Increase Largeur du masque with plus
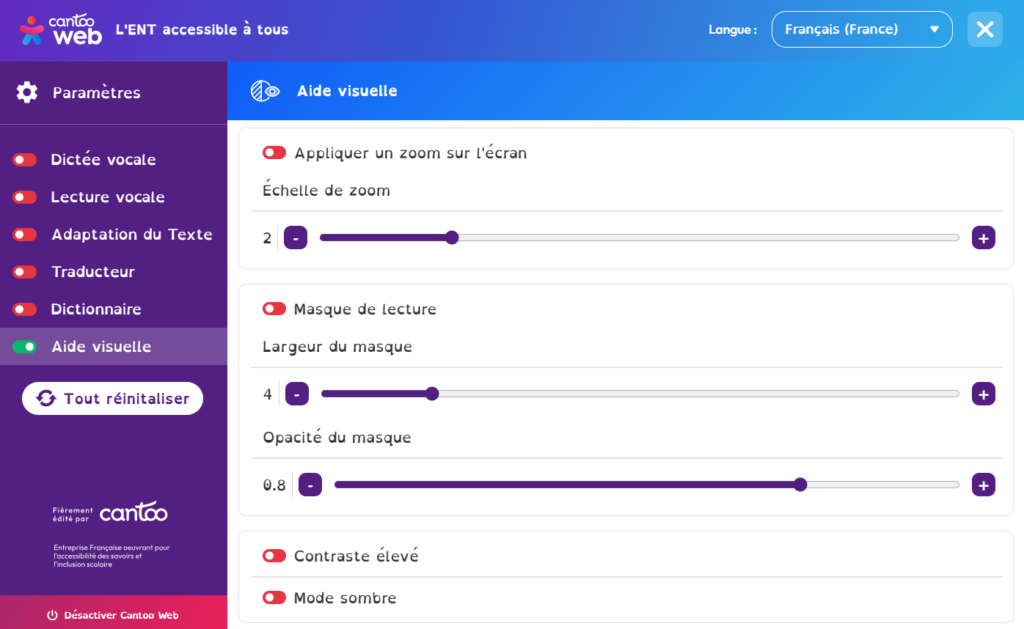Image resolution: width=1024 pixels, height=629 pixels. coord(983,394)
